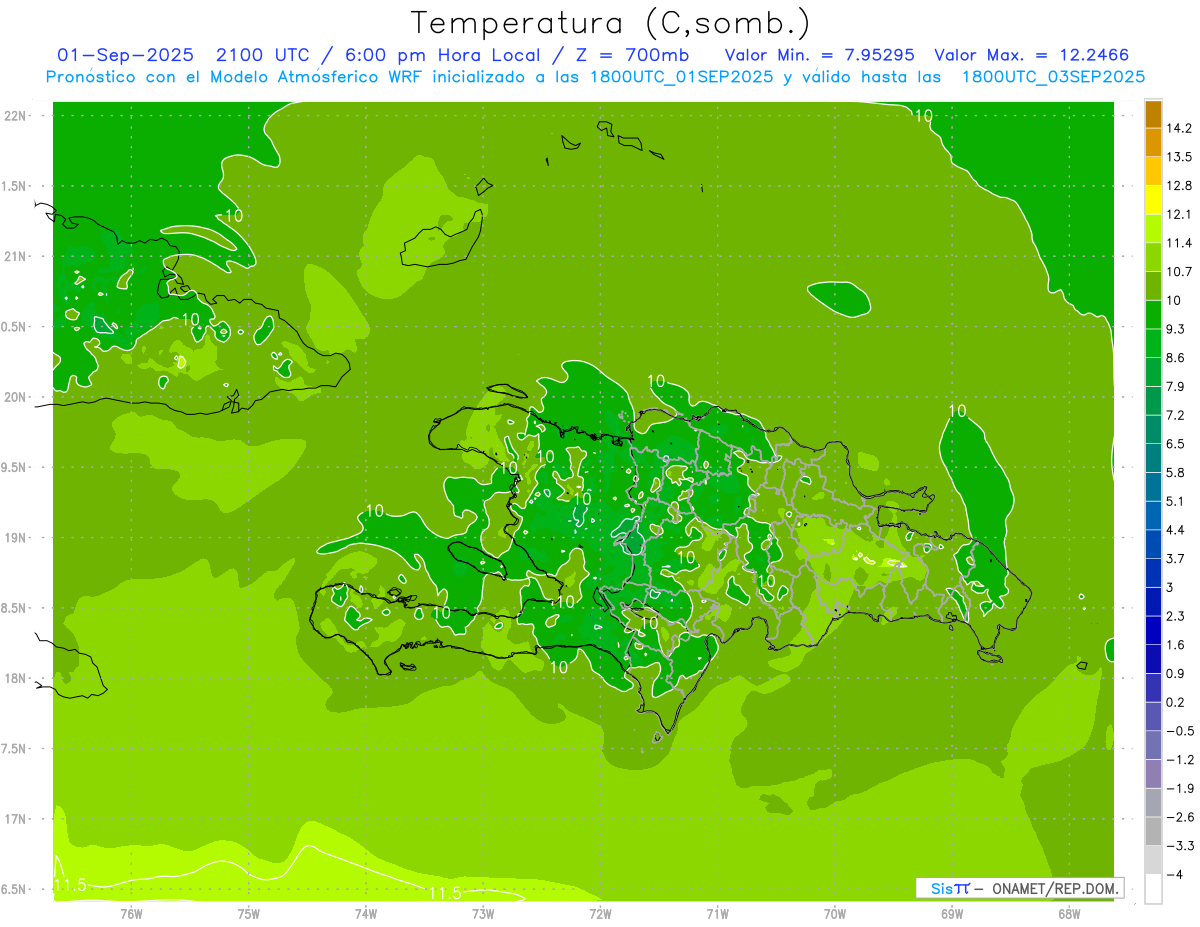The width and height of the screenshot is (1200, 927).
Task: Click the 75W longitude axis label
Action: [x=249, y=913]
